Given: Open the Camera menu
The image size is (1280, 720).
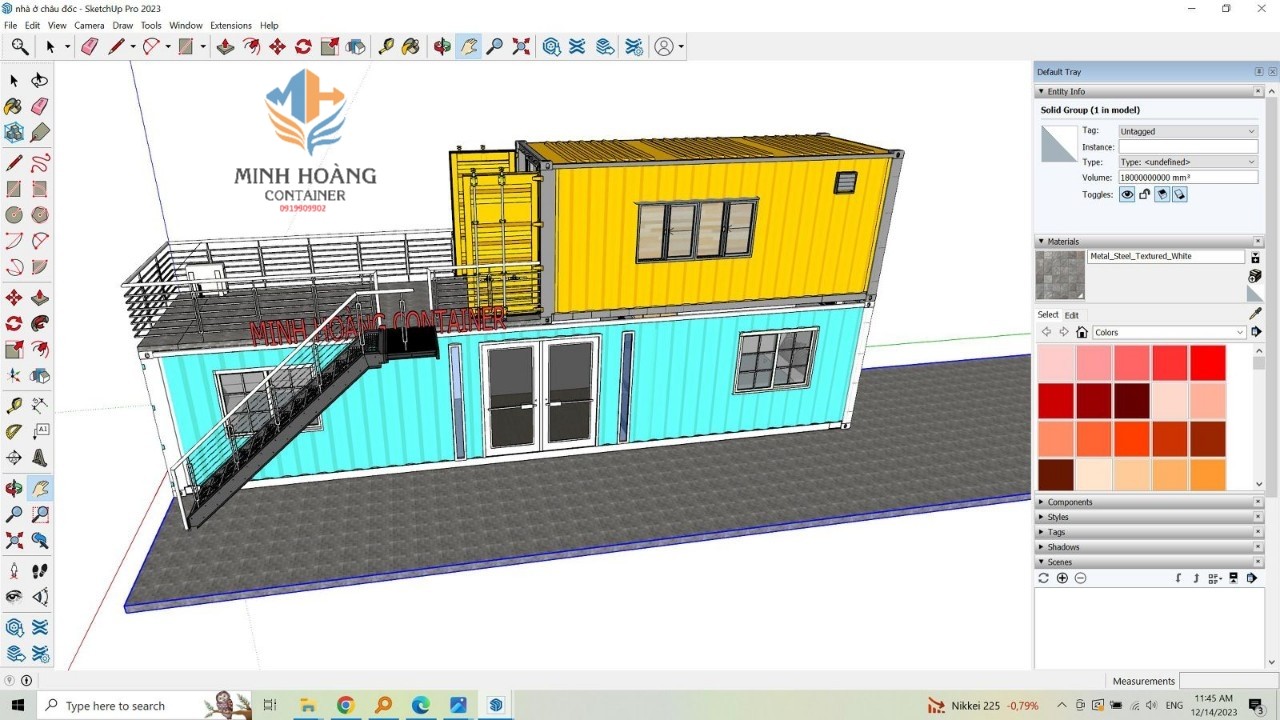Looking at the screenshot, I should [x=89, y=25].
